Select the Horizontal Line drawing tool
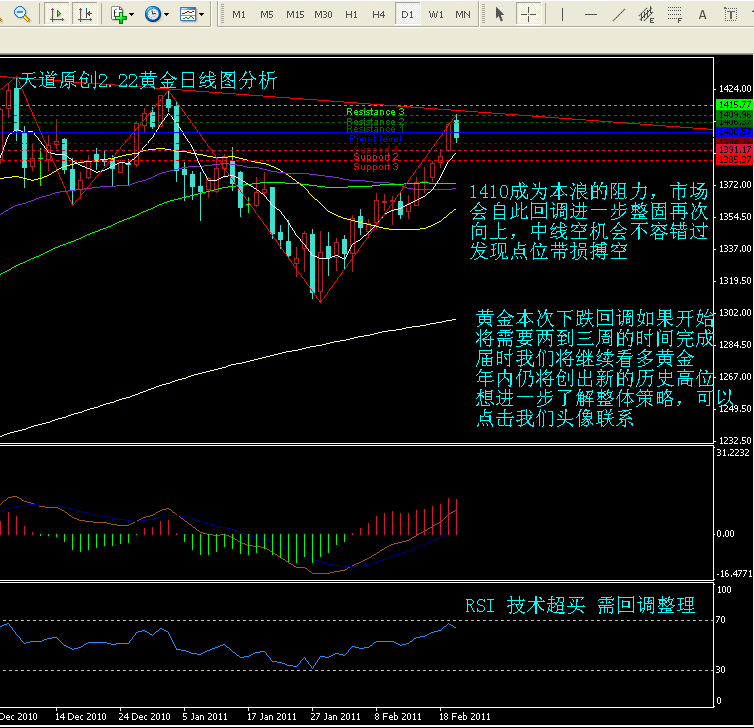754x728 pixels. point(591,14)
